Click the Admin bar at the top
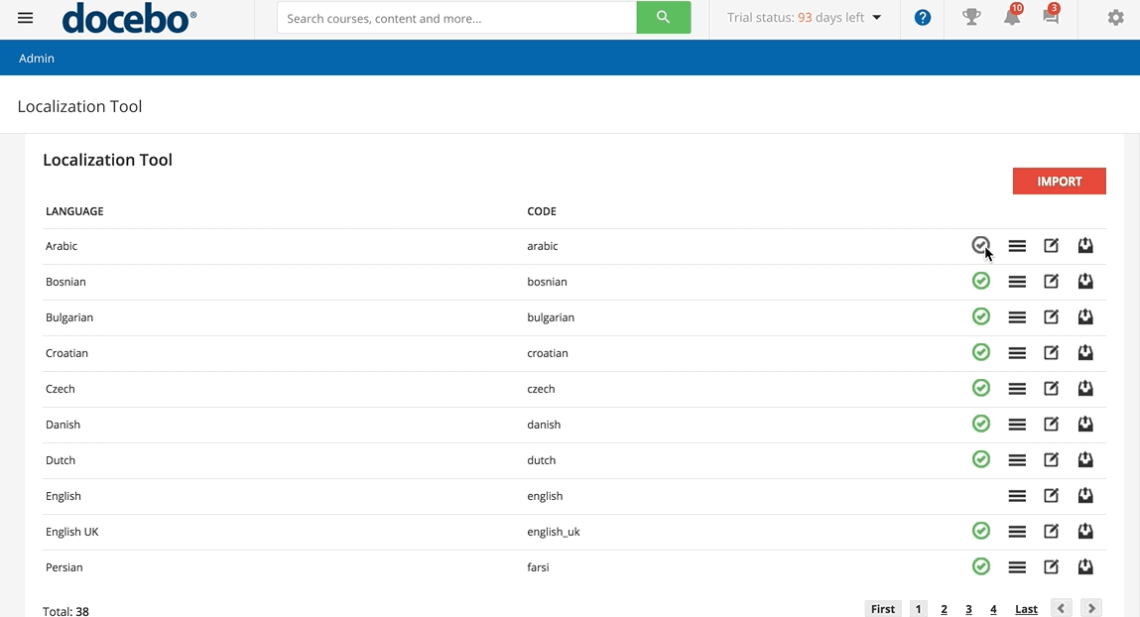The height and width of the screenshot is (617, 1140). point(36,57)
